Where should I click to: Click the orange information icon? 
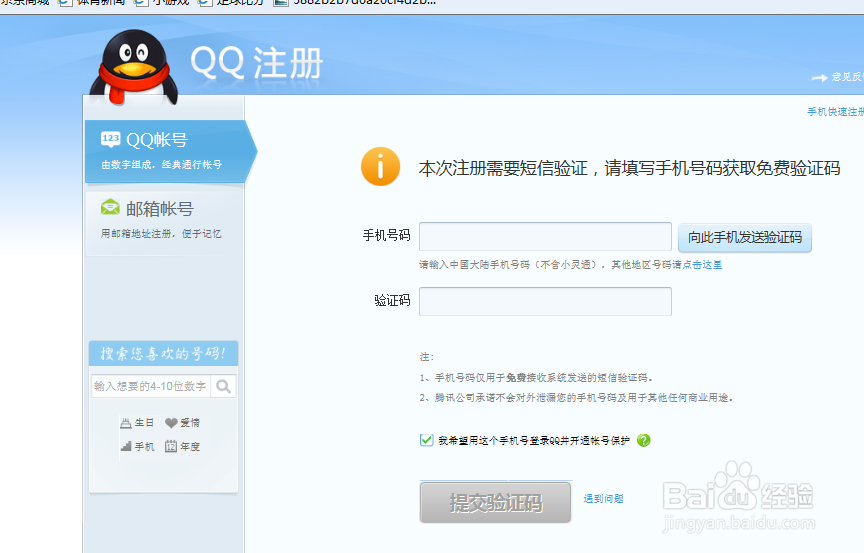coord(380,166)
